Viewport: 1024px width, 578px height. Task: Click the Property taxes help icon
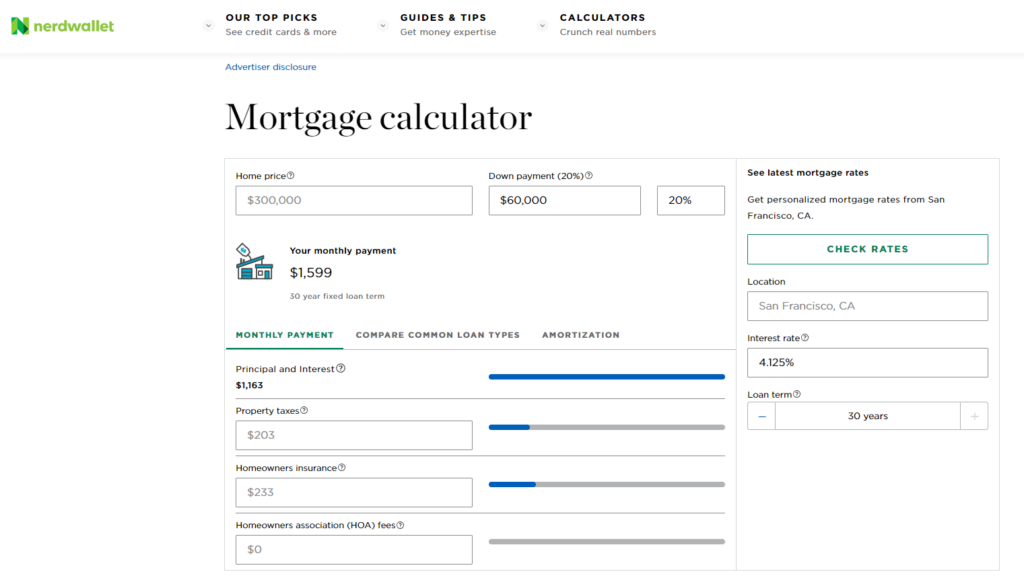click(x=304, y=410)
